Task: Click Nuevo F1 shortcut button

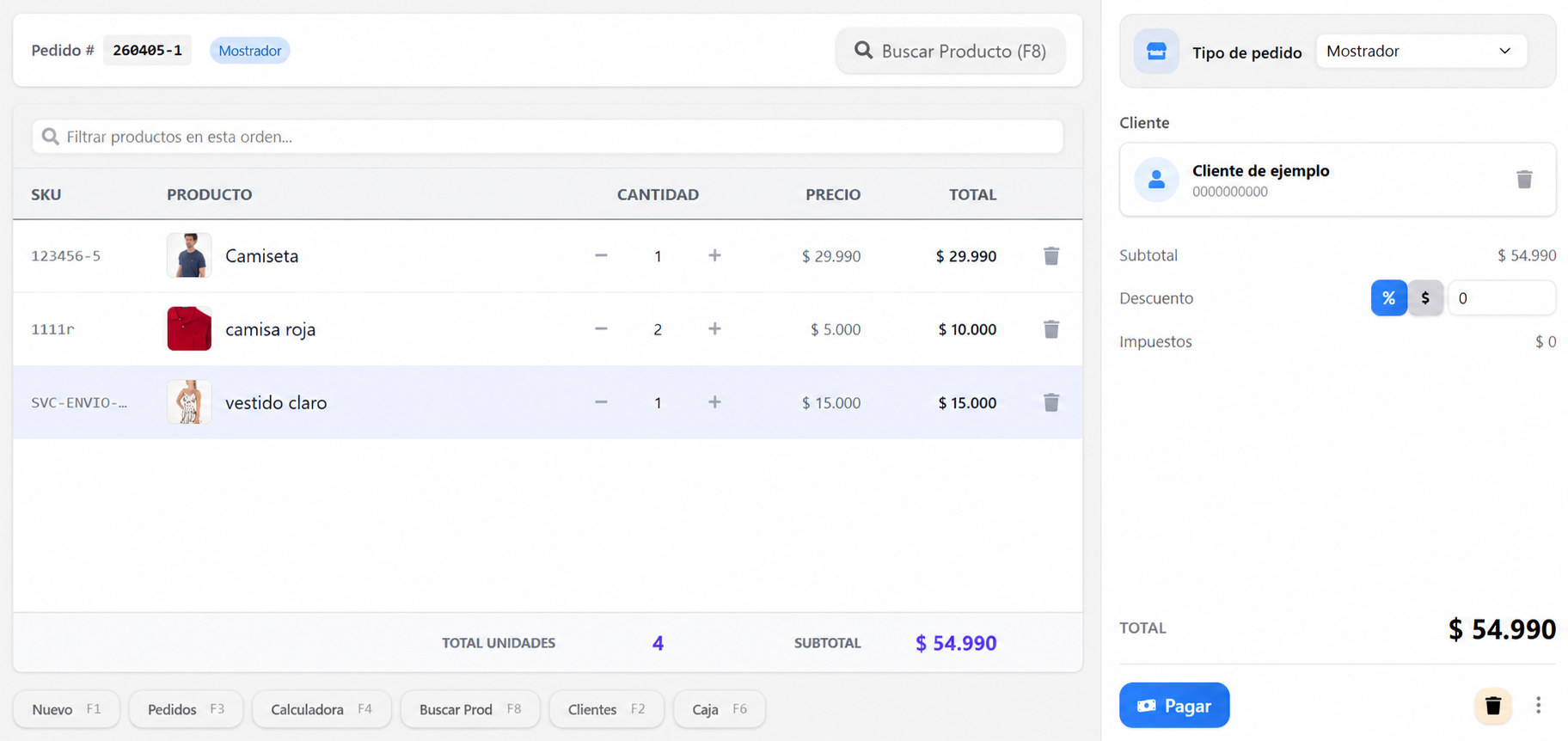Action: click(66, 709)
